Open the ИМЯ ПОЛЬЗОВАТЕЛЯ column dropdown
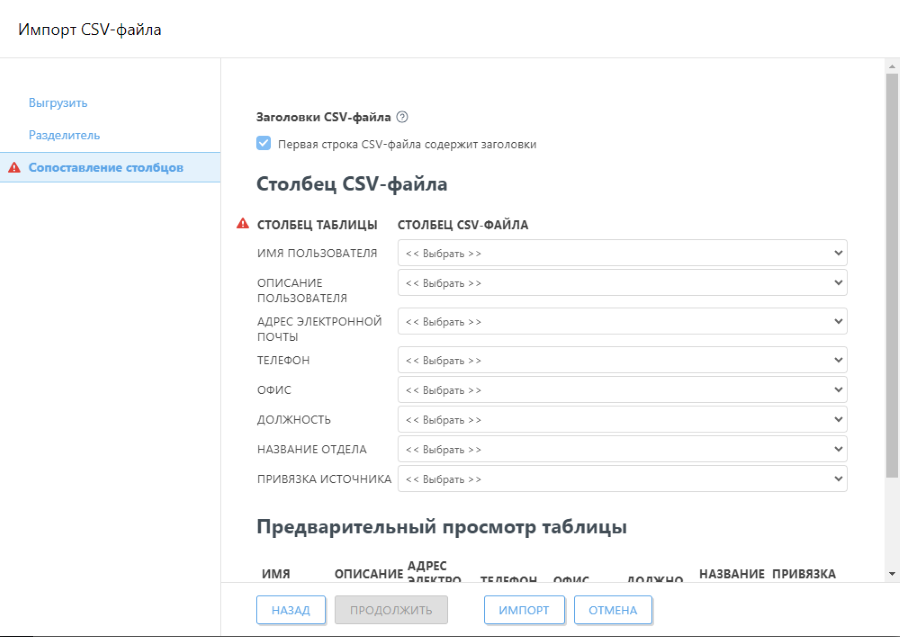This screenshot has height=637, width=900. pos(622,252)
